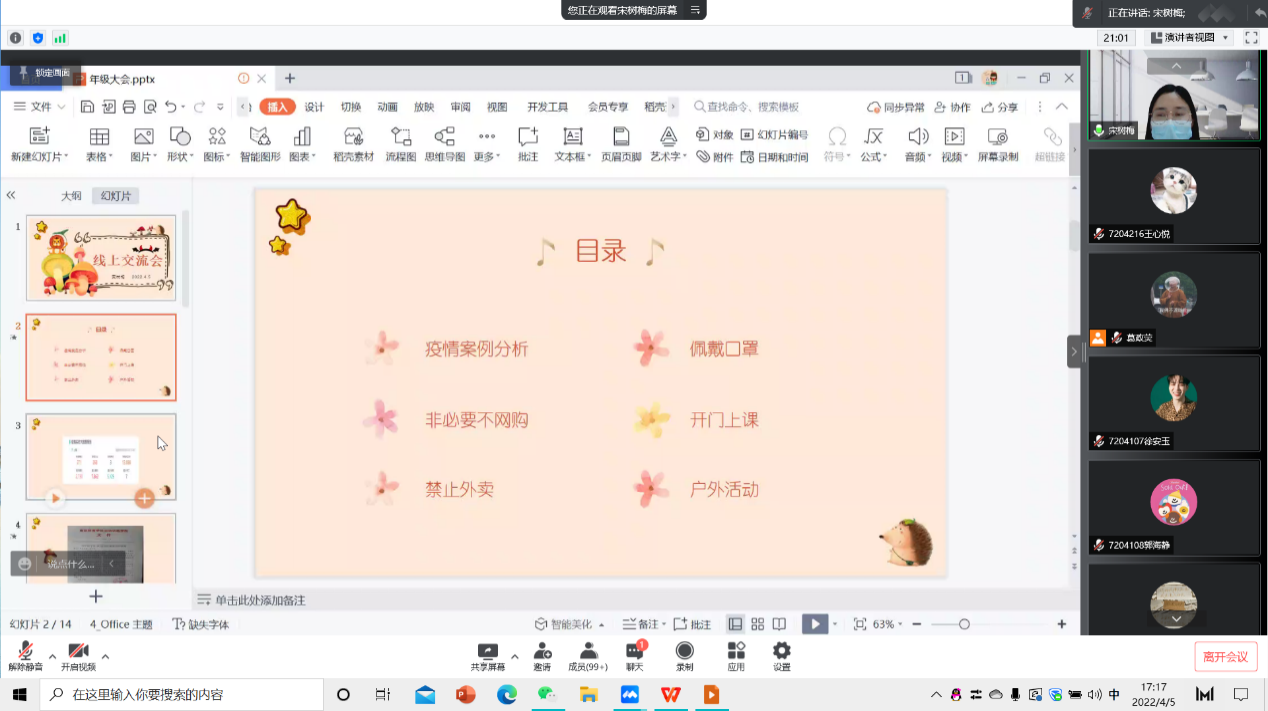This screenshot has height=711, width=1268.
Task: Open the Members (成员) list
Action: click(x=588, y=651)
